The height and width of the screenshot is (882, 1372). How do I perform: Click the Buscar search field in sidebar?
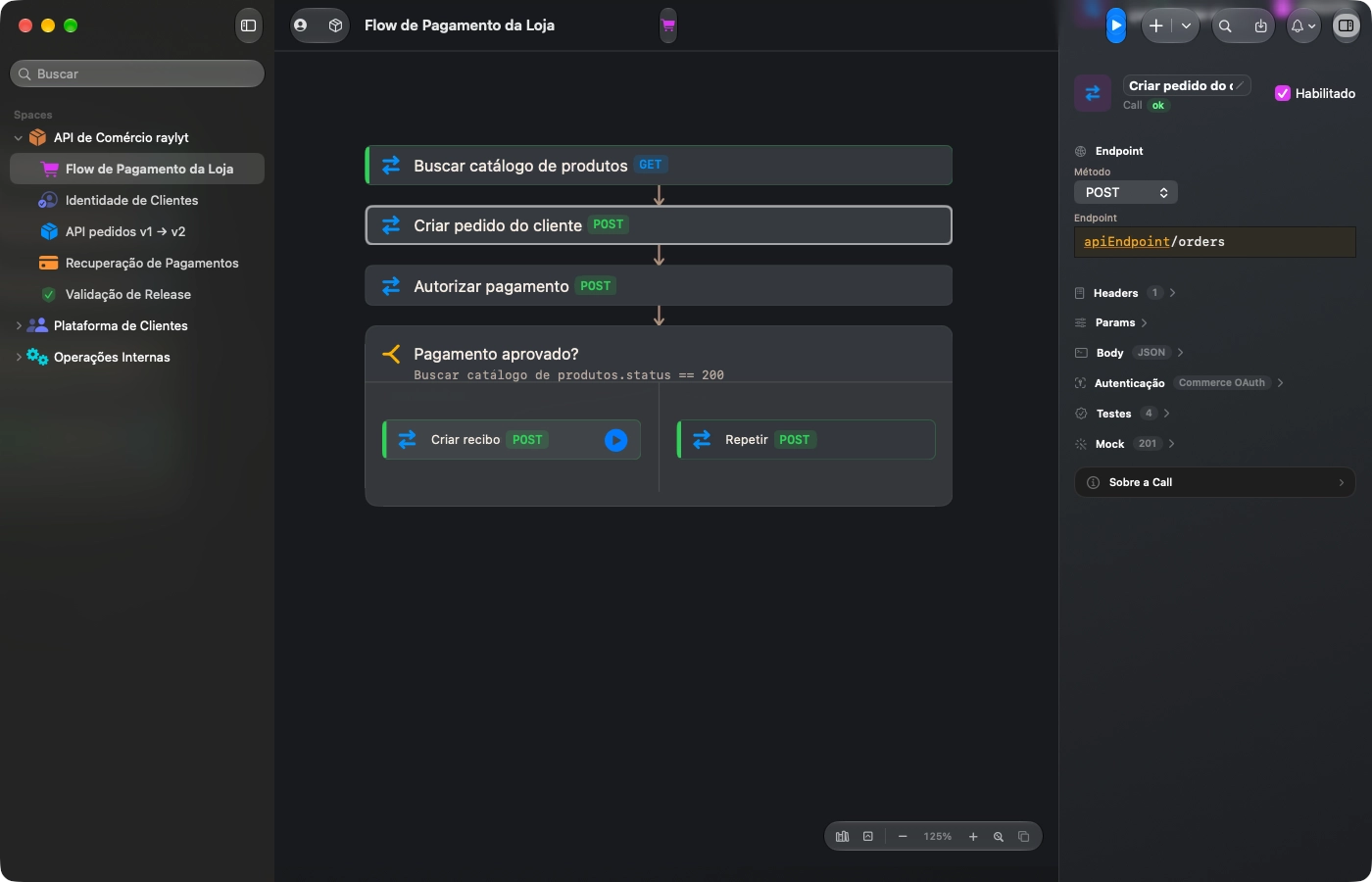click(x=137, y=73)
